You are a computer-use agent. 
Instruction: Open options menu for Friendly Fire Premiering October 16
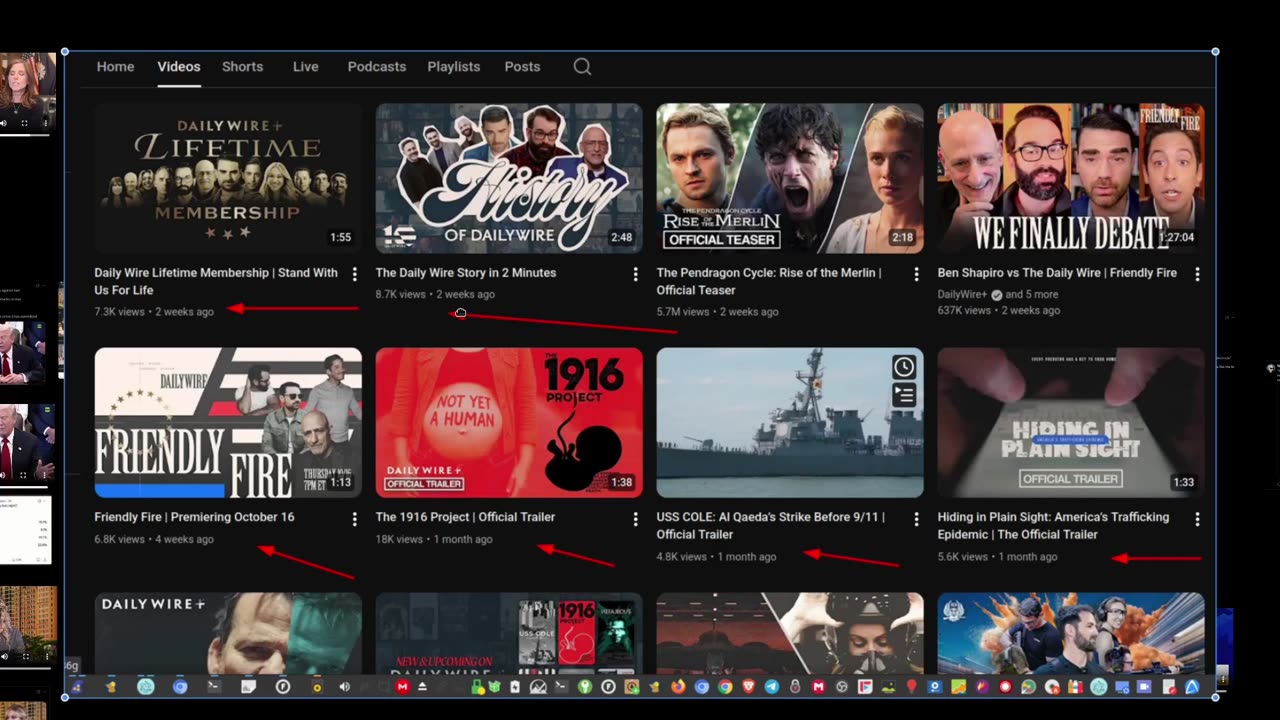pos(354,519)
